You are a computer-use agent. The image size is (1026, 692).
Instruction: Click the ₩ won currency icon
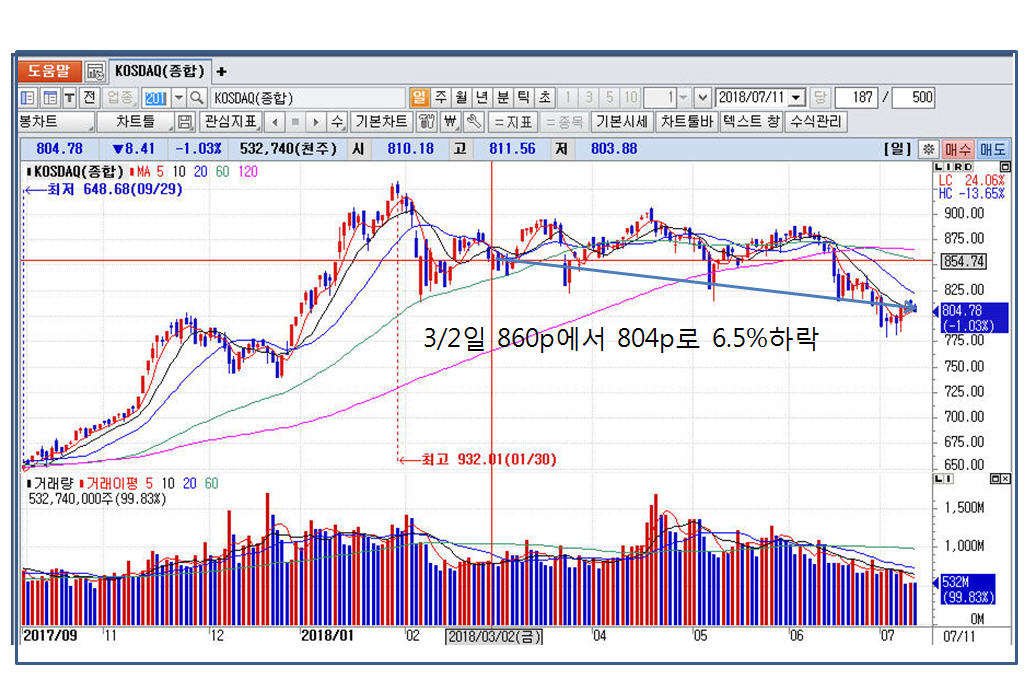point(450,122)
